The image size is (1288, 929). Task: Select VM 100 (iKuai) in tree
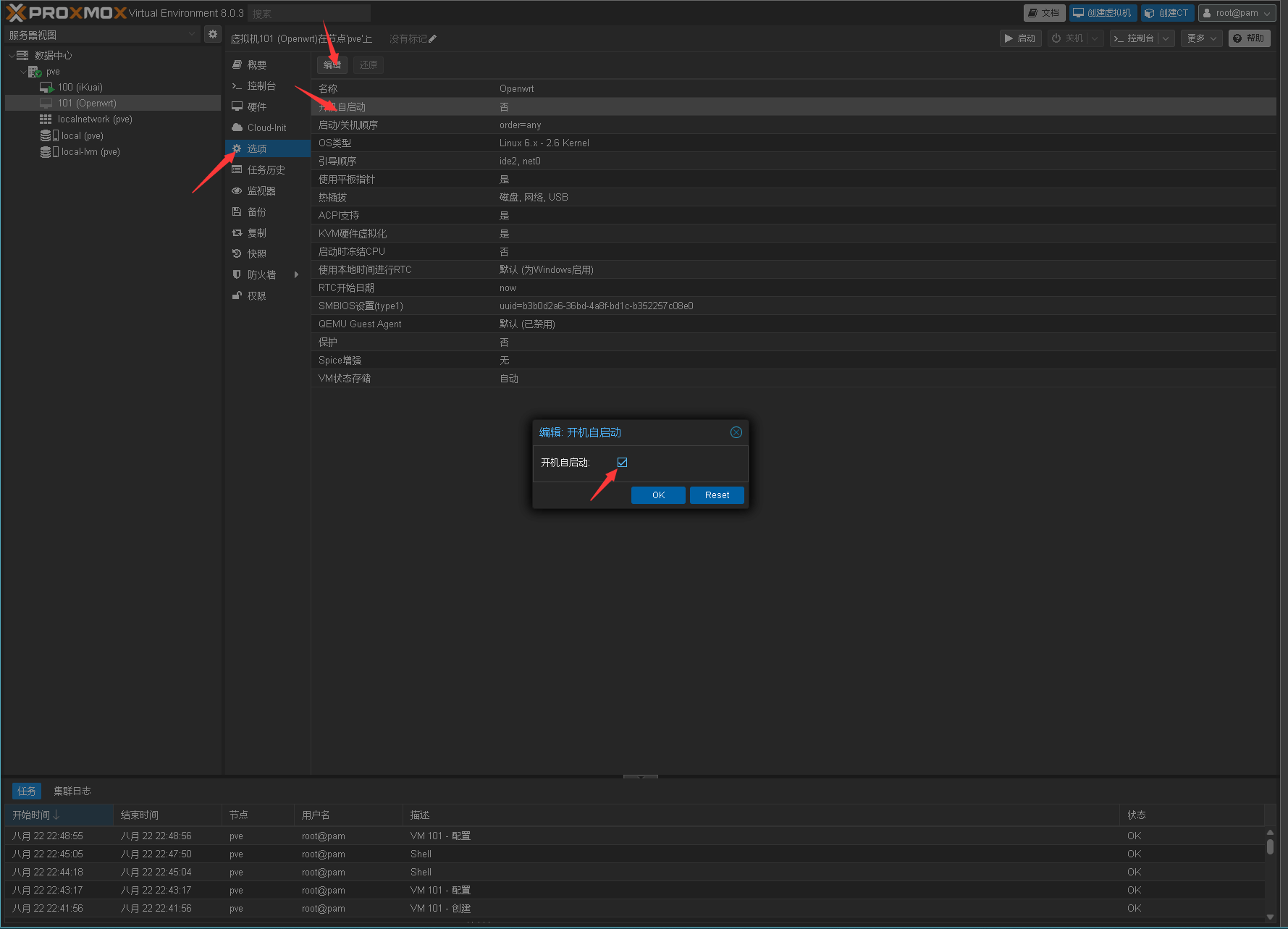click(x=80, y=88)
